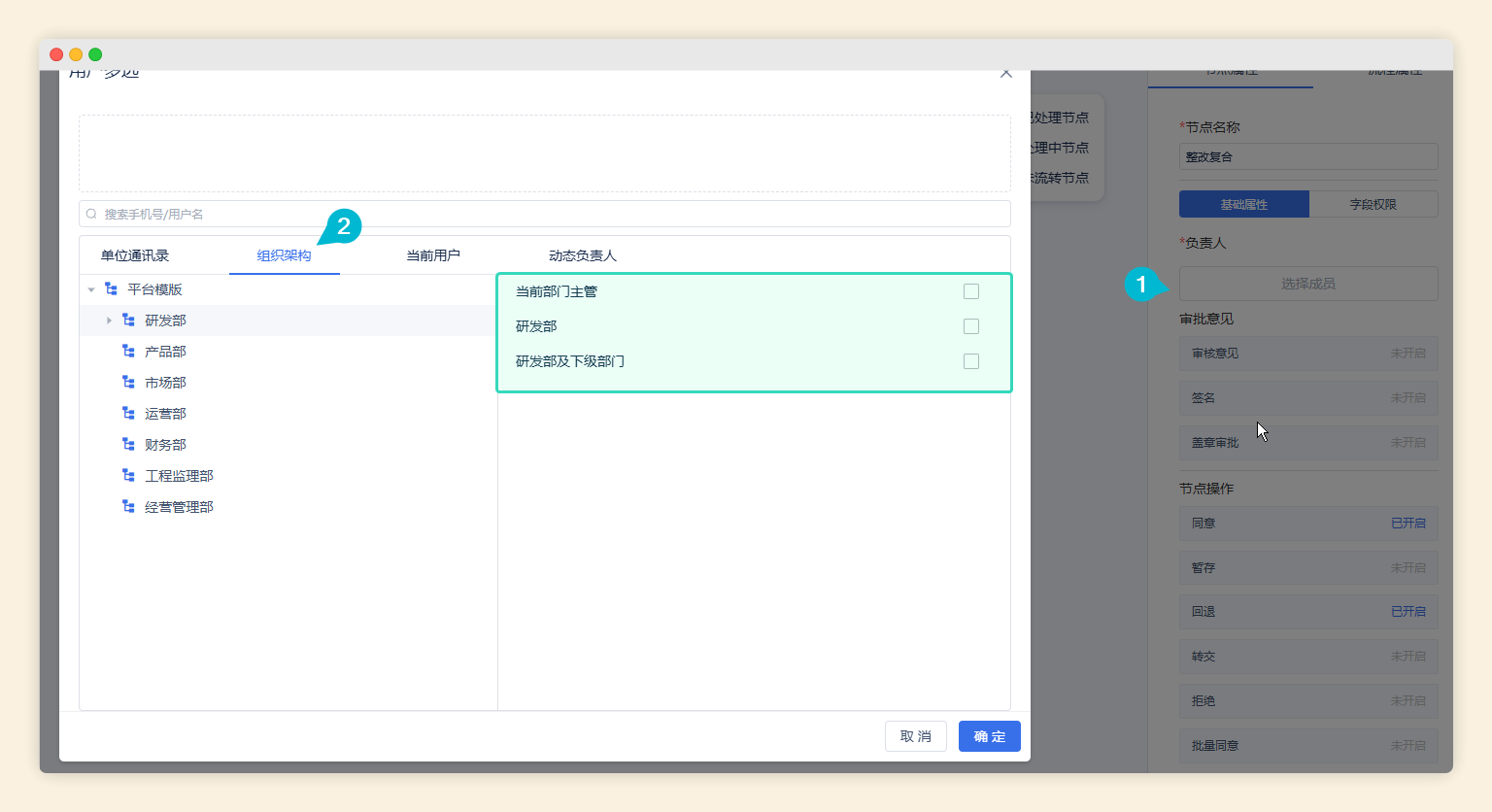Switch to the 单位通讯录 tab
The width and height of the screenshot is (1492, 812).
[x=135, y=255]
